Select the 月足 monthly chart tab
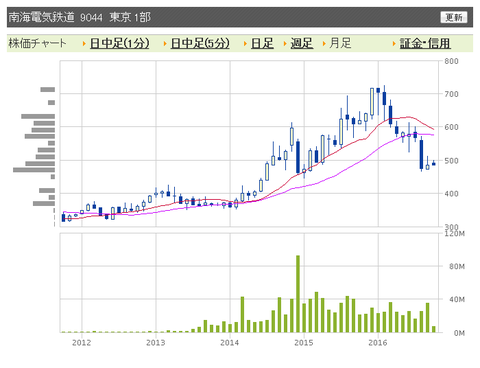Image resolution: width=480 pixels, height=368 pixels. tap(340, 43)
